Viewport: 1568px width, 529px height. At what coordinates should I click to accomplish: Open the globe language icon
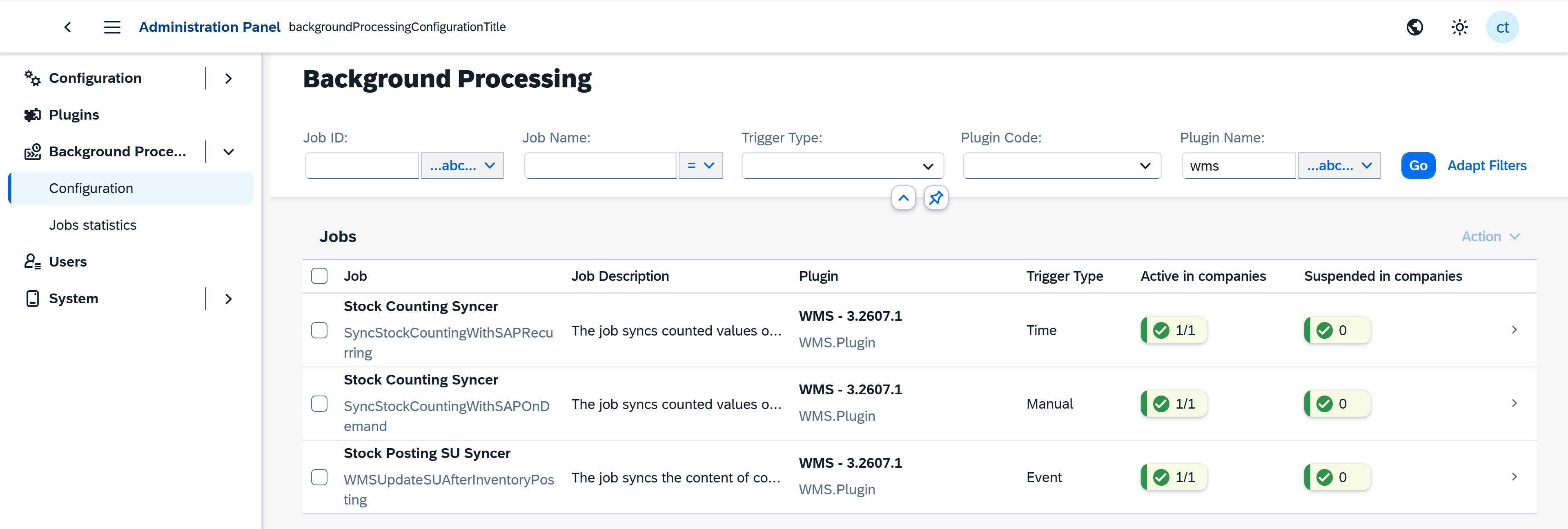(1414, 27)
